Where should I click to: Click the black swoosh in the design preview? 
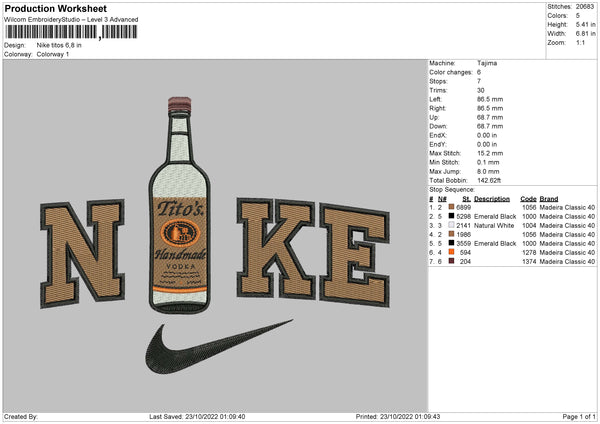click(x=219, y=346)
